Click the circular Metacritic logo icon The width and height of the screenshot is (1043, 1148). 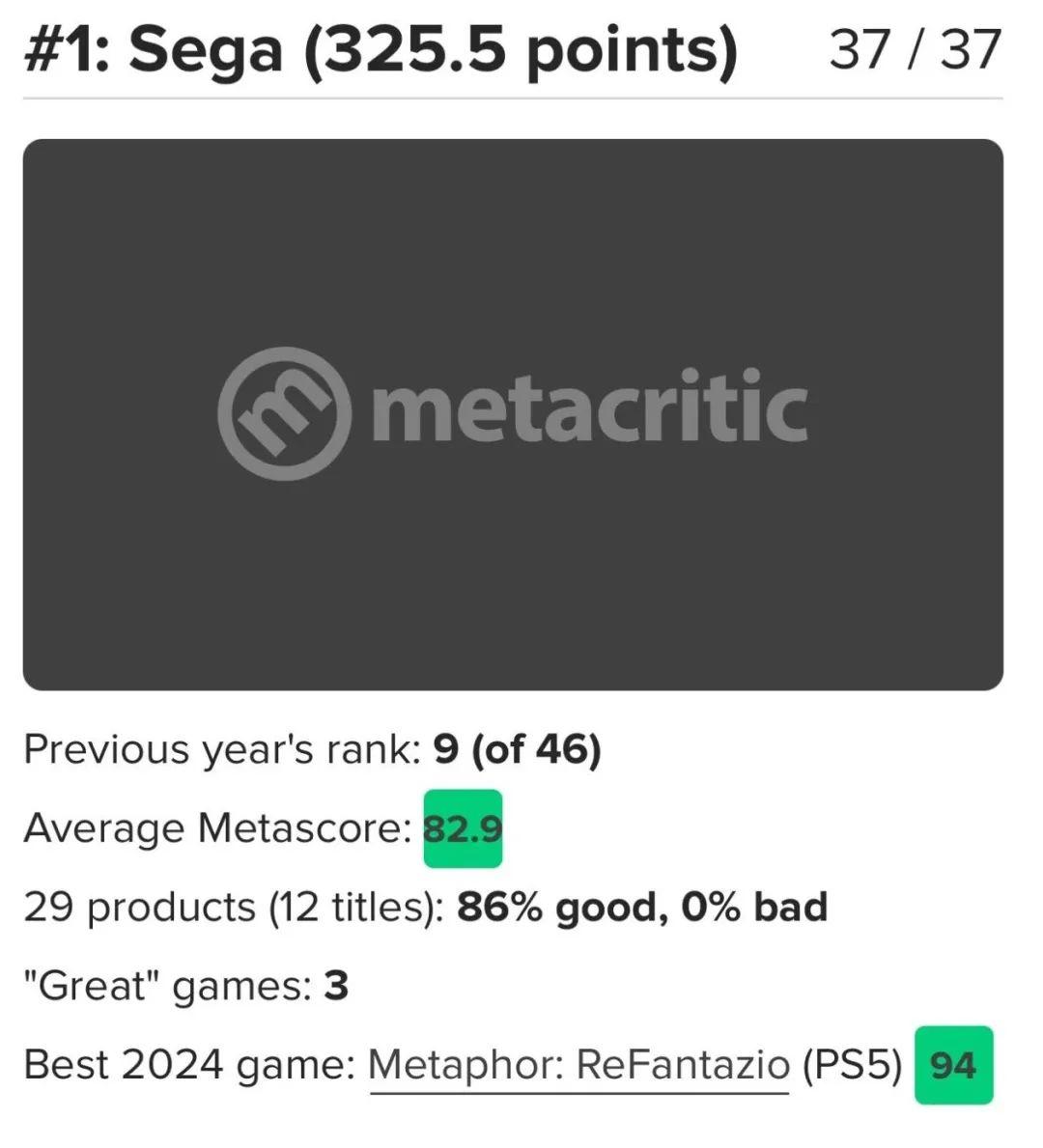point(283,413)
